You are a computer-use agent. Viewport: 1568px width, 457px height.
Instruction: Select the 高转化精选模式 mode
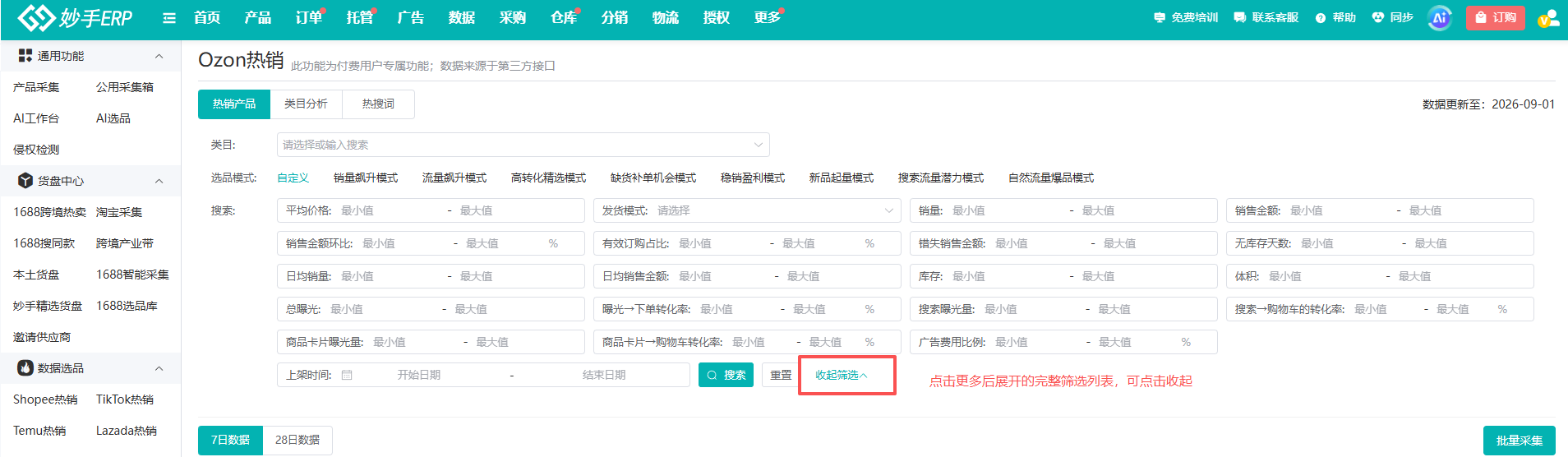548,178
